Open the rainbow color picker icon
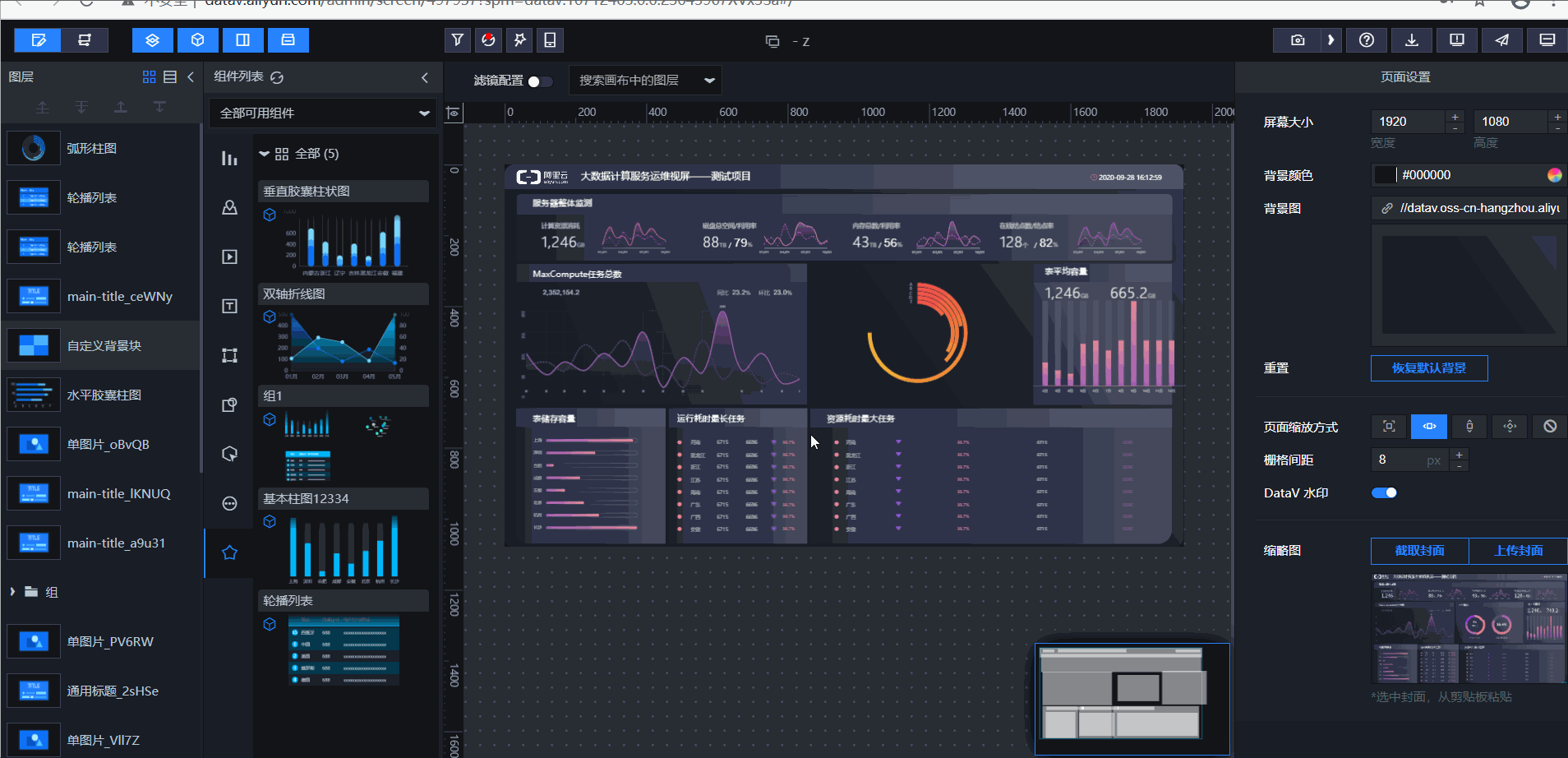 [1554, 175]
